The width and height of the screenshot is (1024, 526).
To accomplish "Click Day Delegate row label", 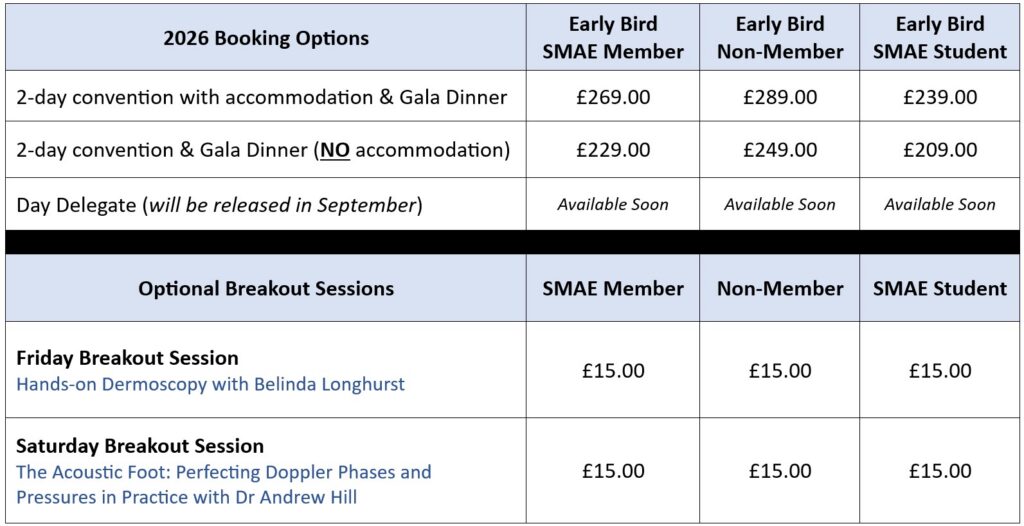I will point(219,205).
